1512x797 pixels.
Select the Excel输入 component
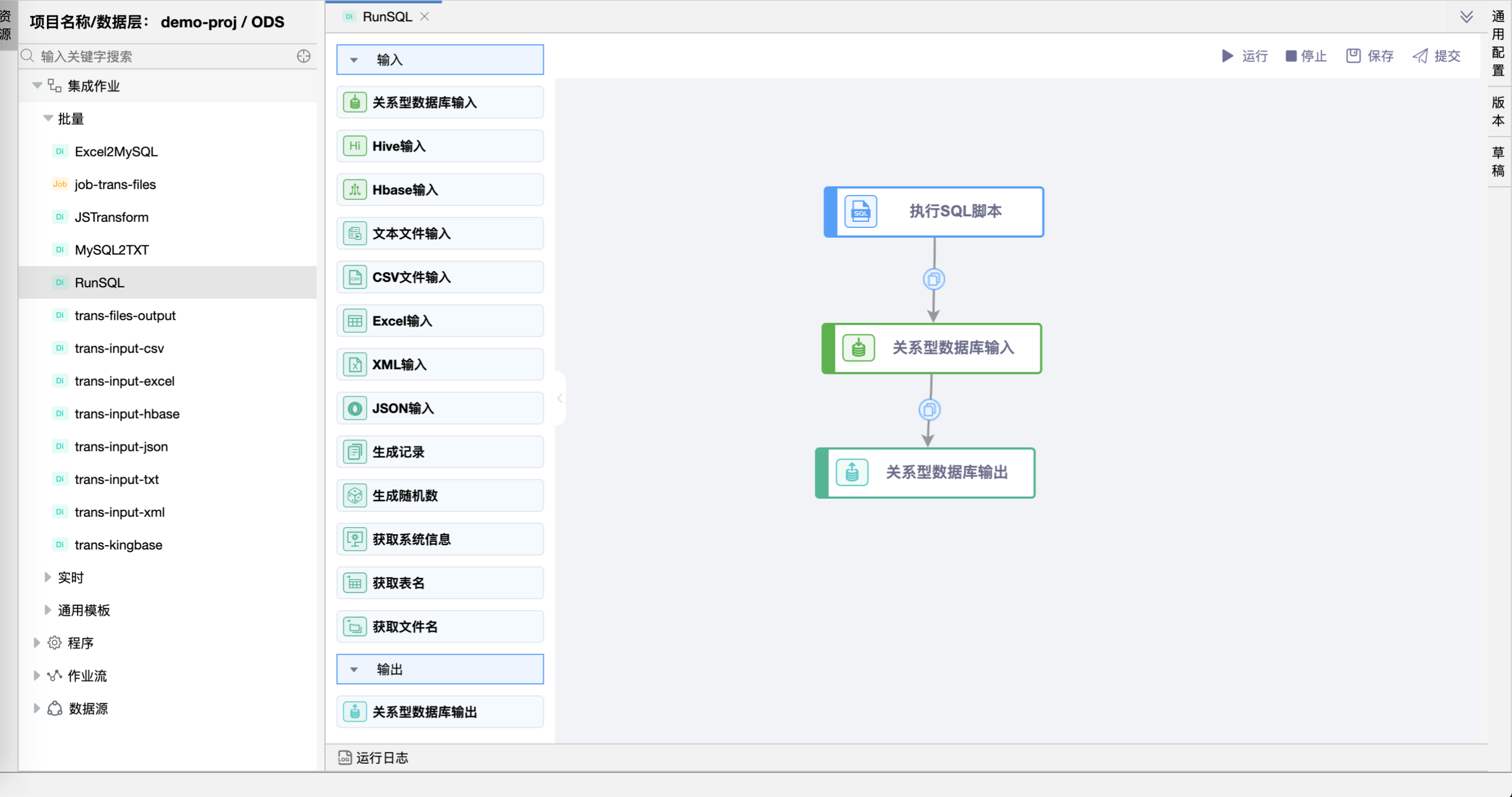point(440,321)
